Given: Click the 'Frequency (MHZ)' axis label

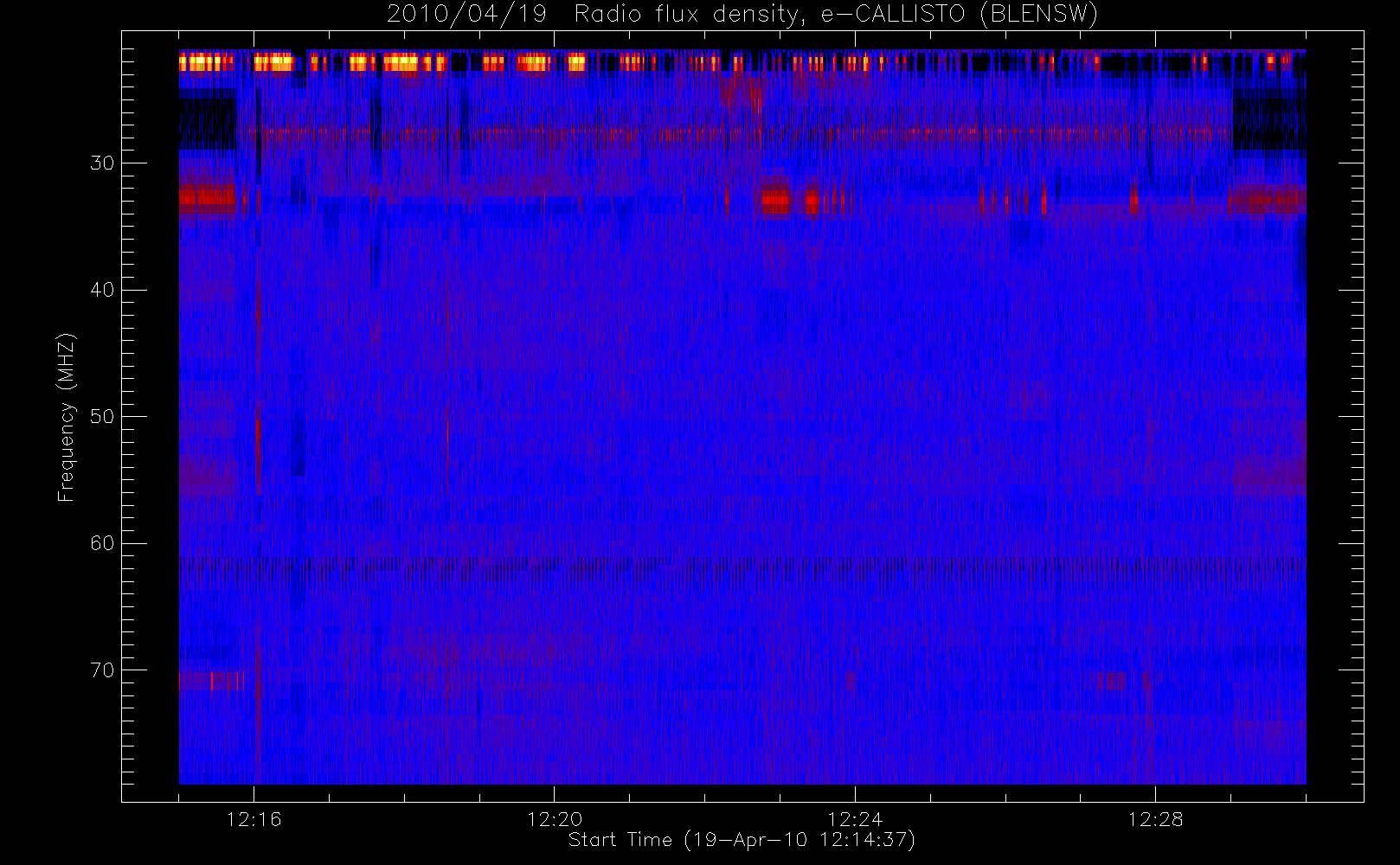Looking at the screenshot, I should pos(66,417).
